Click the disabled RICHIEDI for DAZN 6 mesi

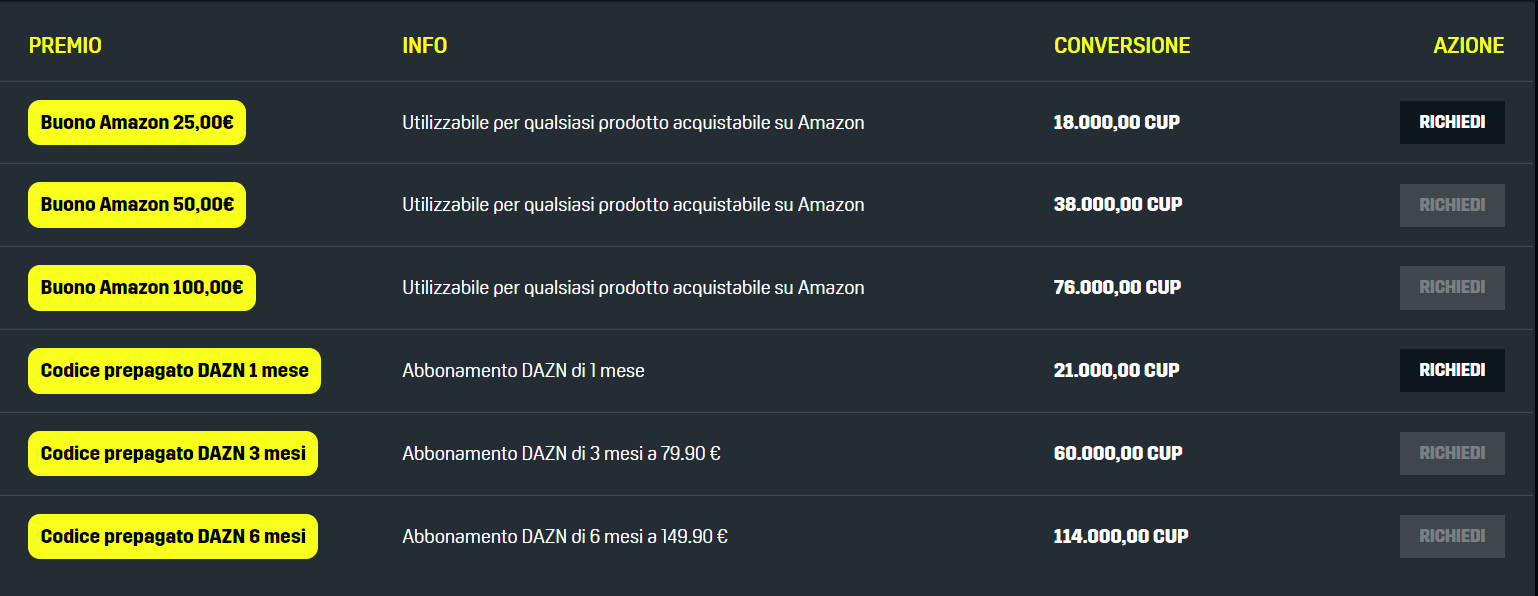tap(1452, 535)
